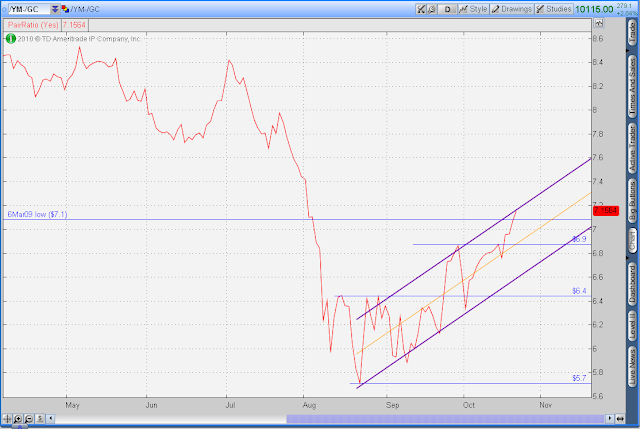Click the zoom out magnifier icon

pos(29,419)
